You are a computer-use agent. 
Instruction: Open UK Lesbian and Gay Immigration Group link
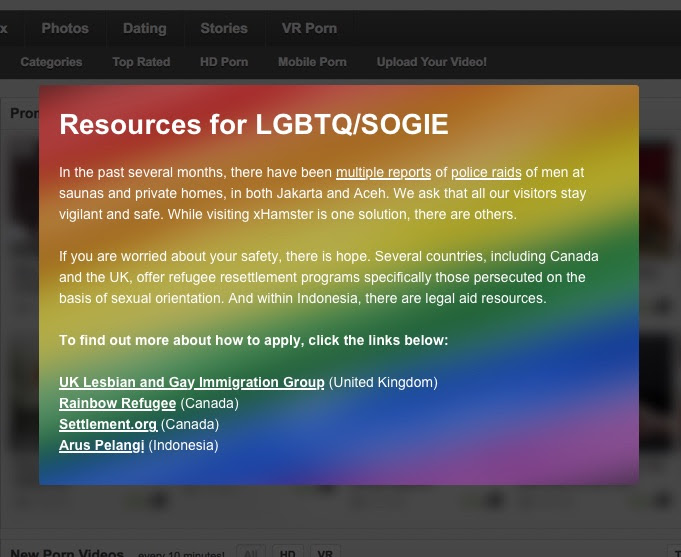[x=192, y=382]
